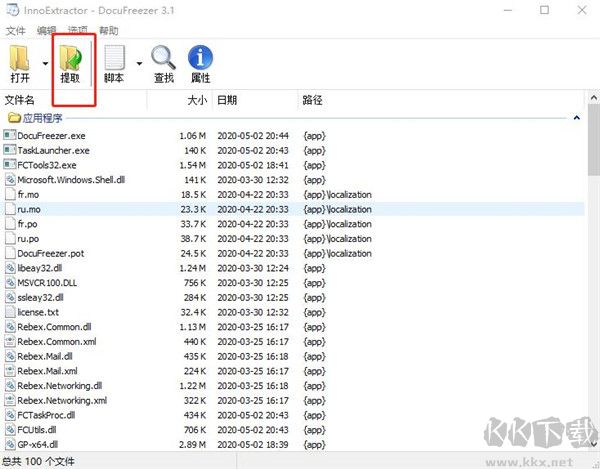Open the 文件 menu
Image resolution: width=600 pixels, height=469 pixels.
pos(15,31)
